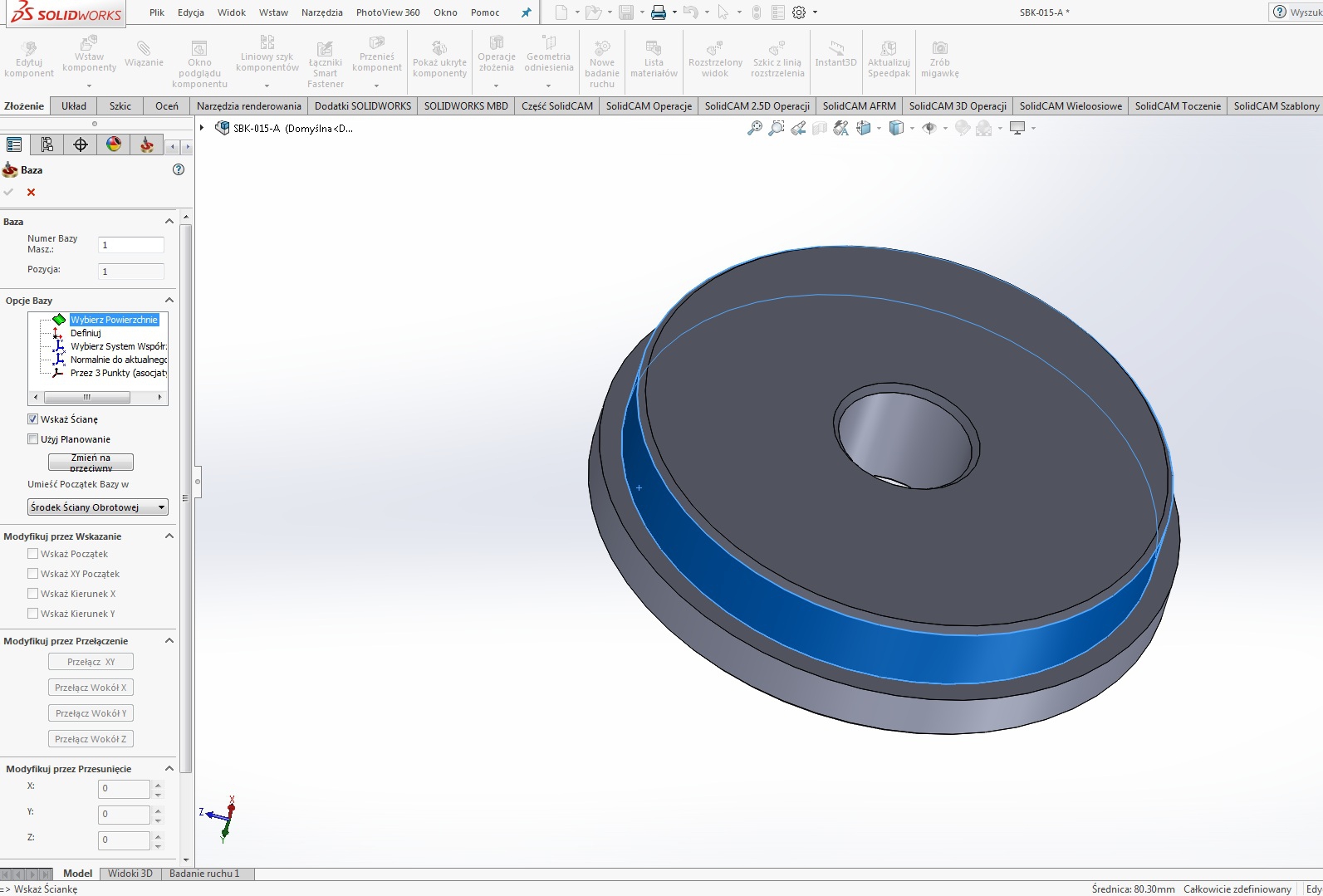Click the Save icon in quick toolbar
1323x896 pixels.
(626, 12)
